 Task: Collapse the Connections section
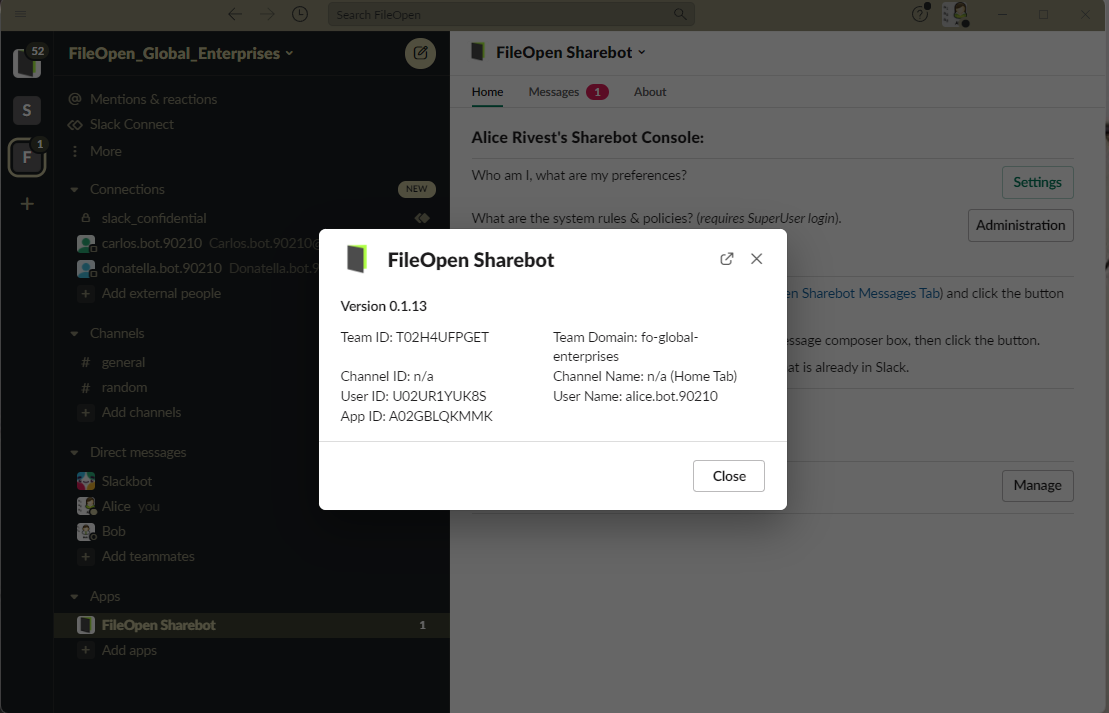(x=74, y=190)
